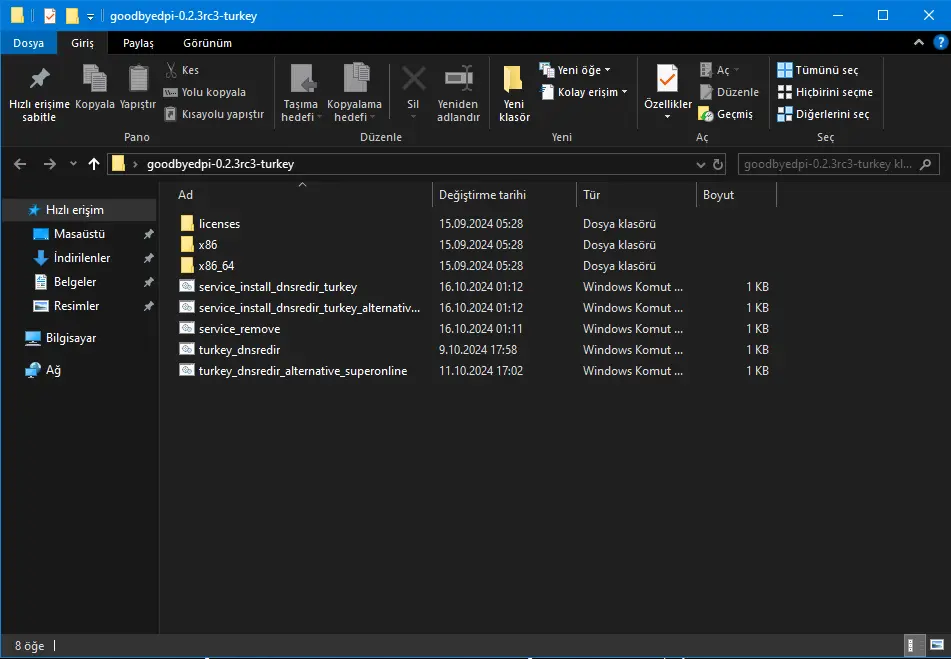Screen dimensions: 951x659
Task: Open Özellikler properties icon
Action: [667, 79]
